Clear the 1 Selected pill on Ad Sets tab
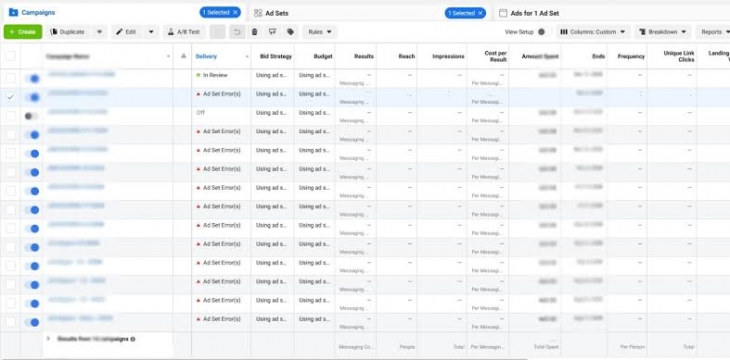 480,13
